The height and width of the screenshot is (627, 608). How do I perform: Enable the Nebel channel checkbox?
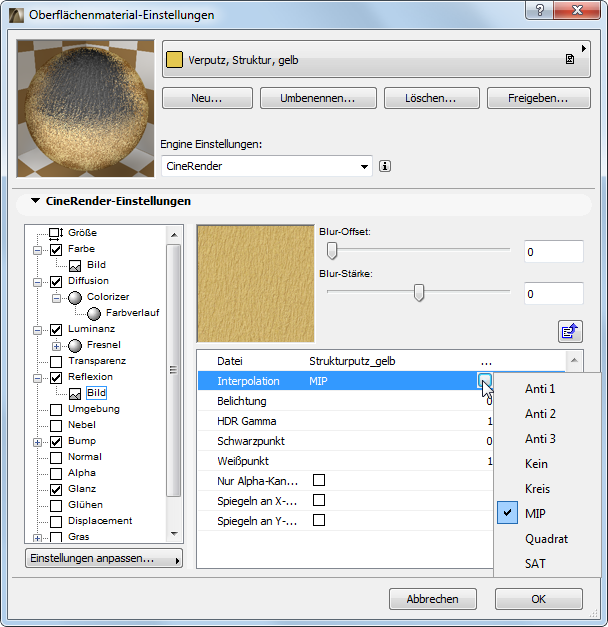(x=56, y=426)
